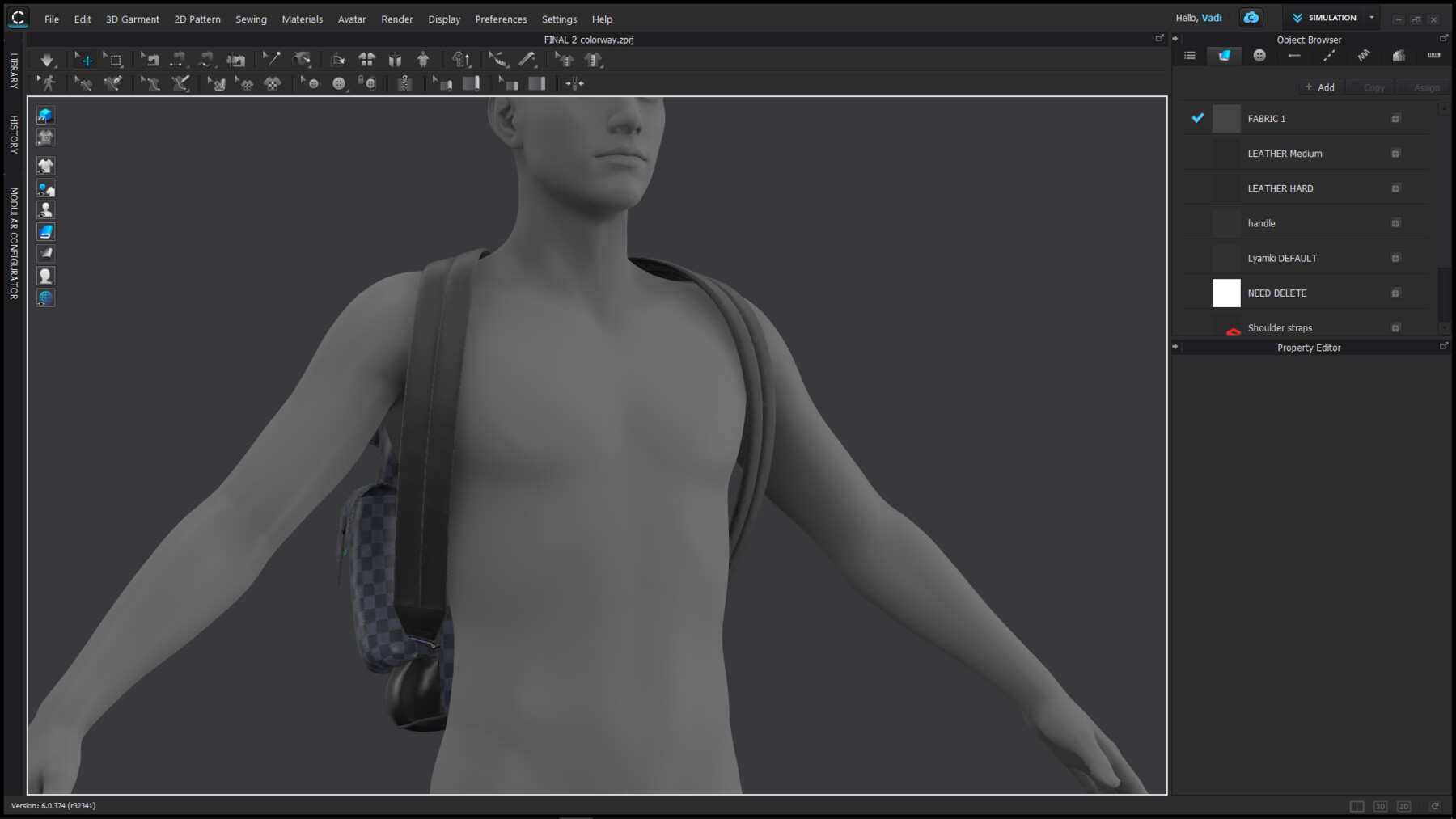1456x819 pixels.
Task: Select the Simulate tool in the toolbar
Action: pos(47,59)
